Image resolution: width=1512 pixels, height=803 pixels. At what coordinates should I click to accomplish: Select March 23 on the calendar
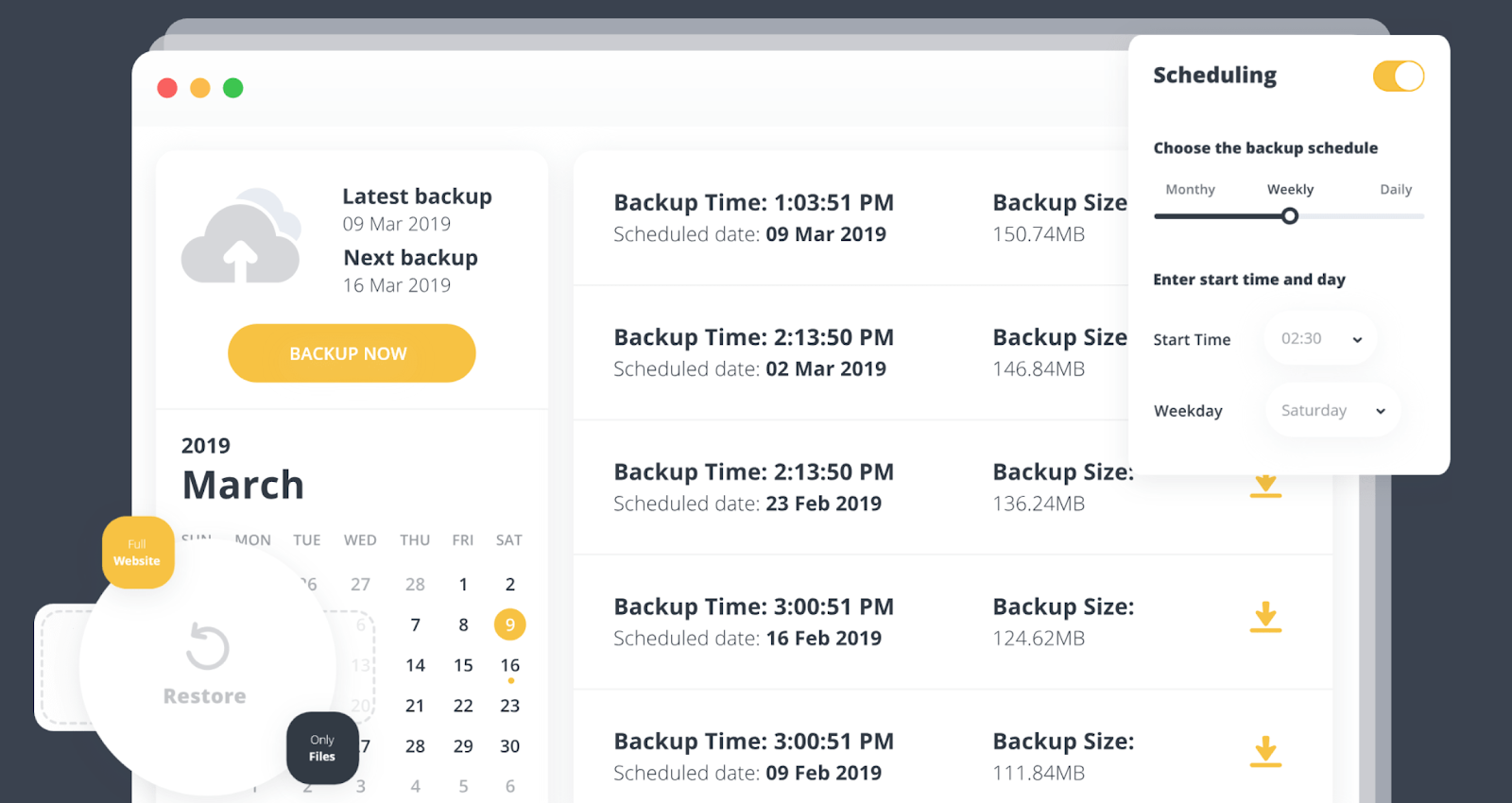click(x=510, y=706)
